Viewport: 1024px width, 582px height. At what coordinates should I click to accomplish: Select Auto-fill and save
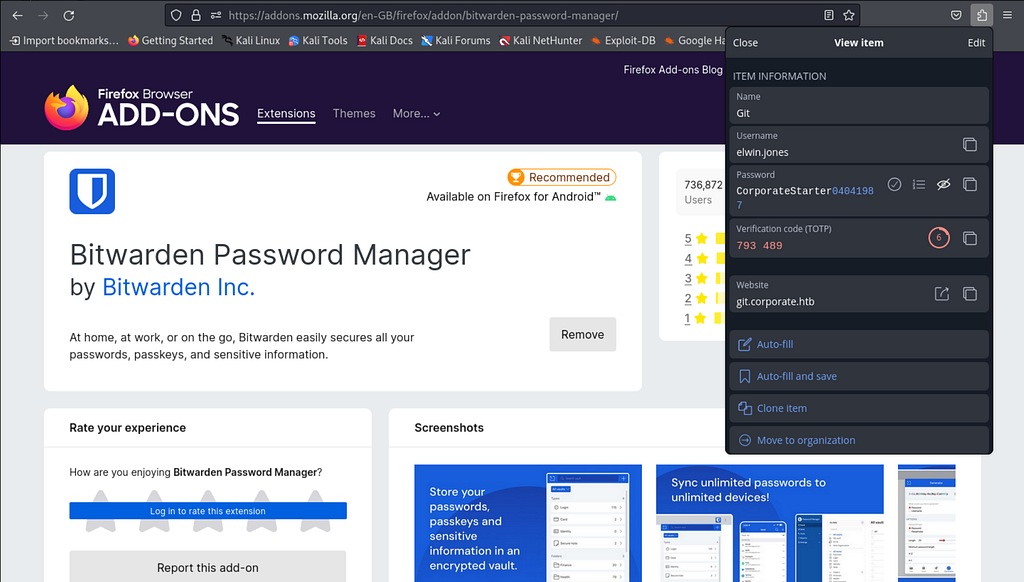coord(859,376)
